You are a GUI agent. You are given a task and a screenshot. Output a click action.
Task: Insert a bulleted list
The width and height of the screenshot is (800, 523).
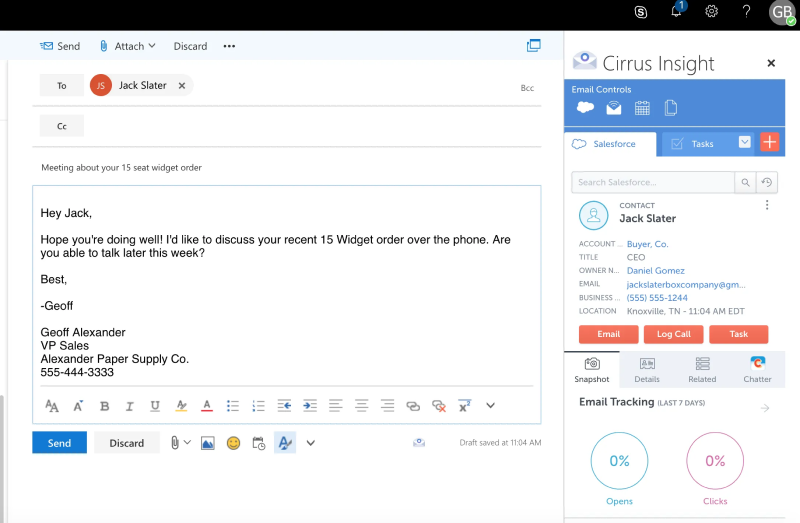[233, 406]
